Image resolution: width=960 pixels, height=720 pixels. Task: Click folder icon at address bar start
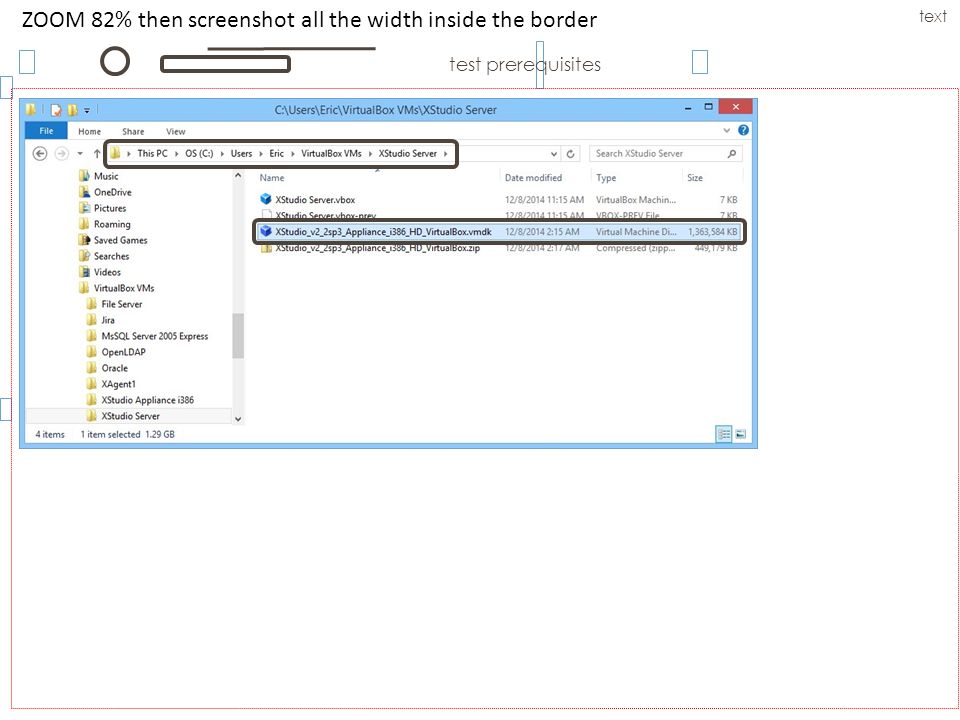tap(115, 153)
